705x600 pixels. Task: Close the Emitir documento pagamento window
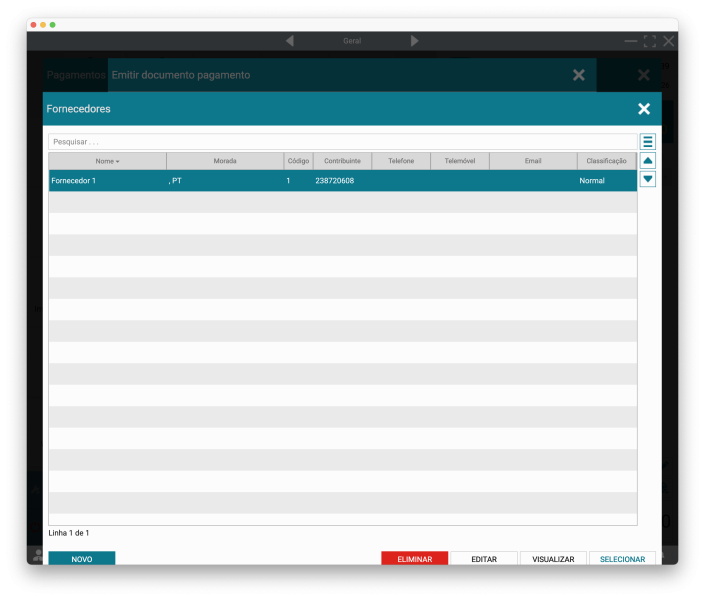coord(578,75)
